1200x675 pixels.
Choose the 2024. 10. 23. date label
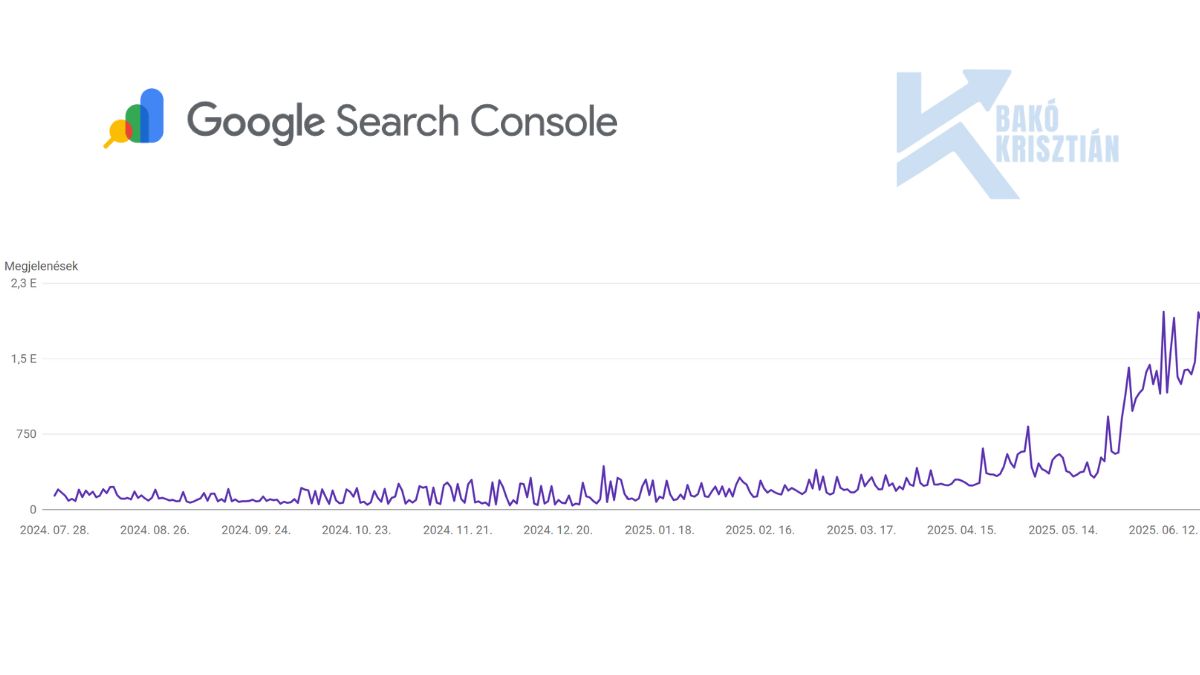356,530
